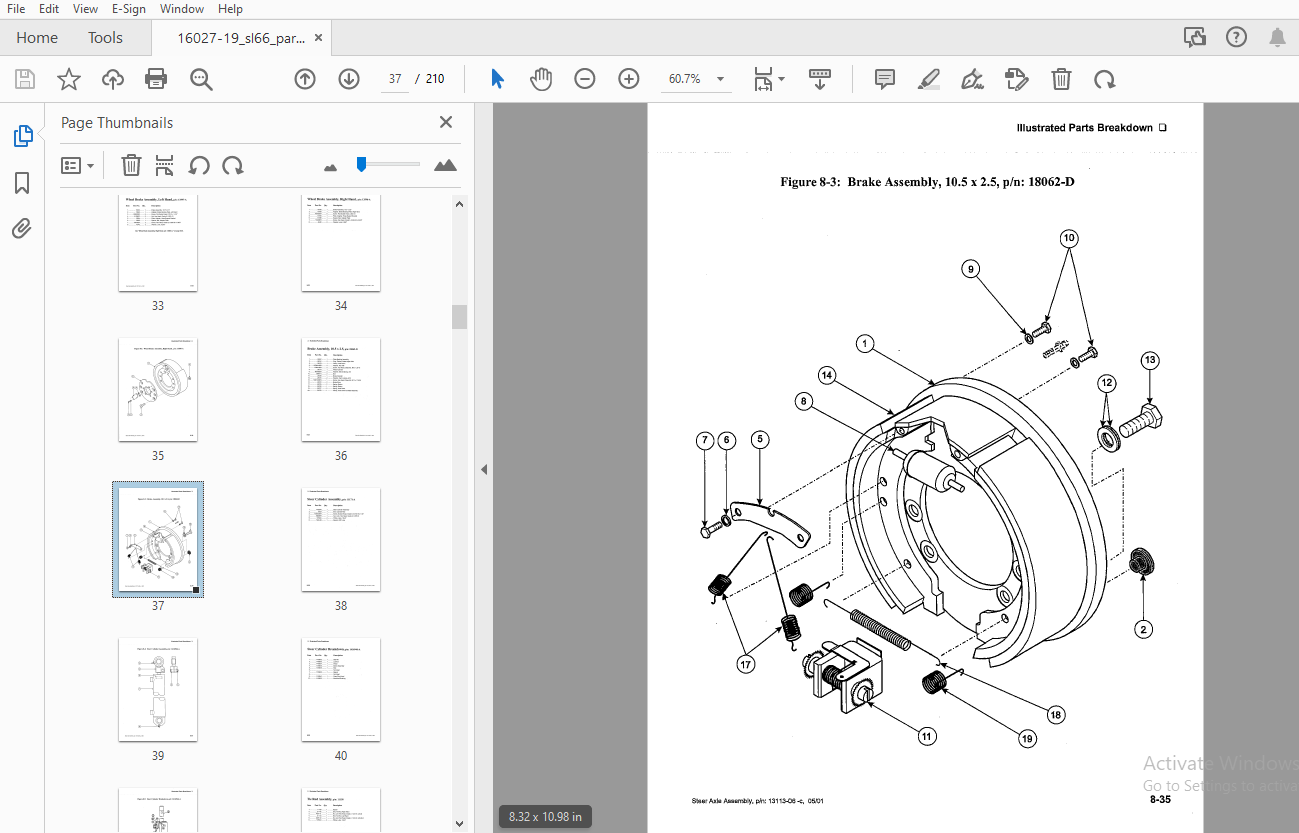Image resolution: width=1299 pixels, height=833 pixels.
Task: Select page 37 thumbnail
Action: click(158, 539)
